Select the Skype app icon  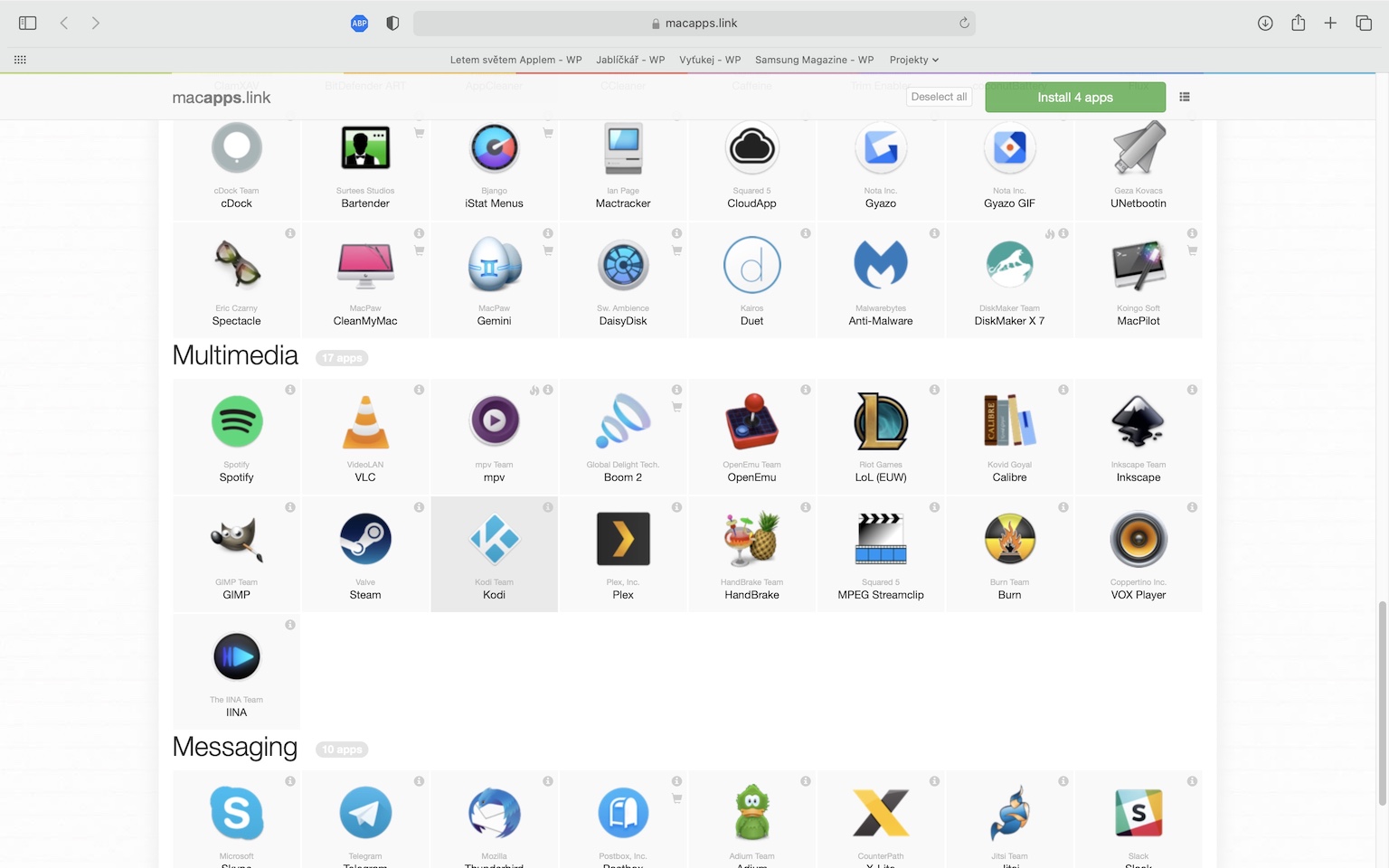[x=237, y=813]
